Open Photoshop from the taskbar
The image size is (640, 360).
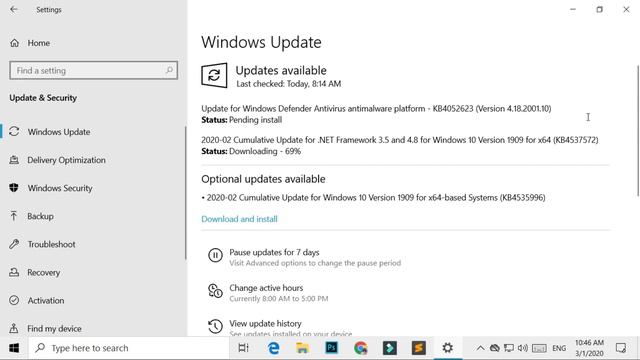tap(331, 348)
